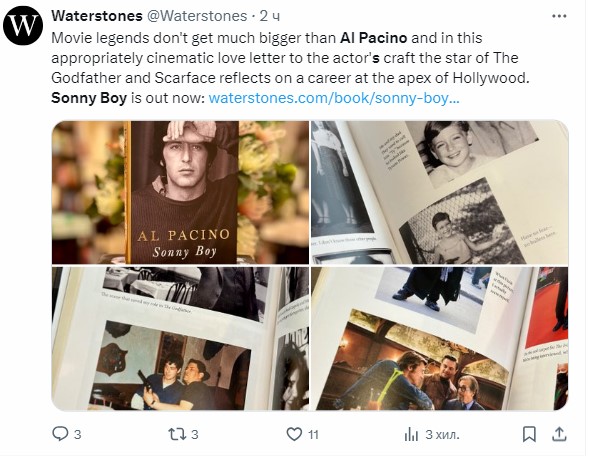
Task: Like the tweet with the heart icon
Action: (294, 435)
